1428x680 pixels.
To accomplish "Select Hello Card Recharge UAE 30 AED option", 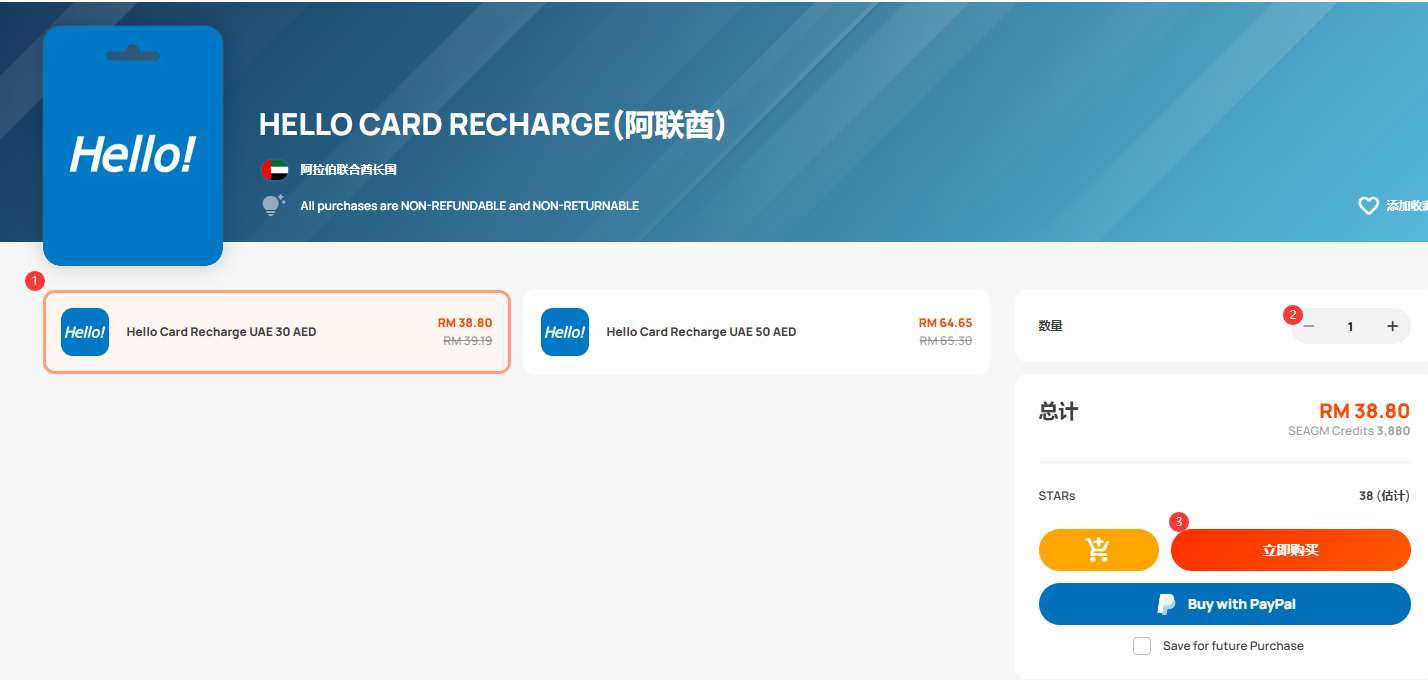I will pos(277,332).
